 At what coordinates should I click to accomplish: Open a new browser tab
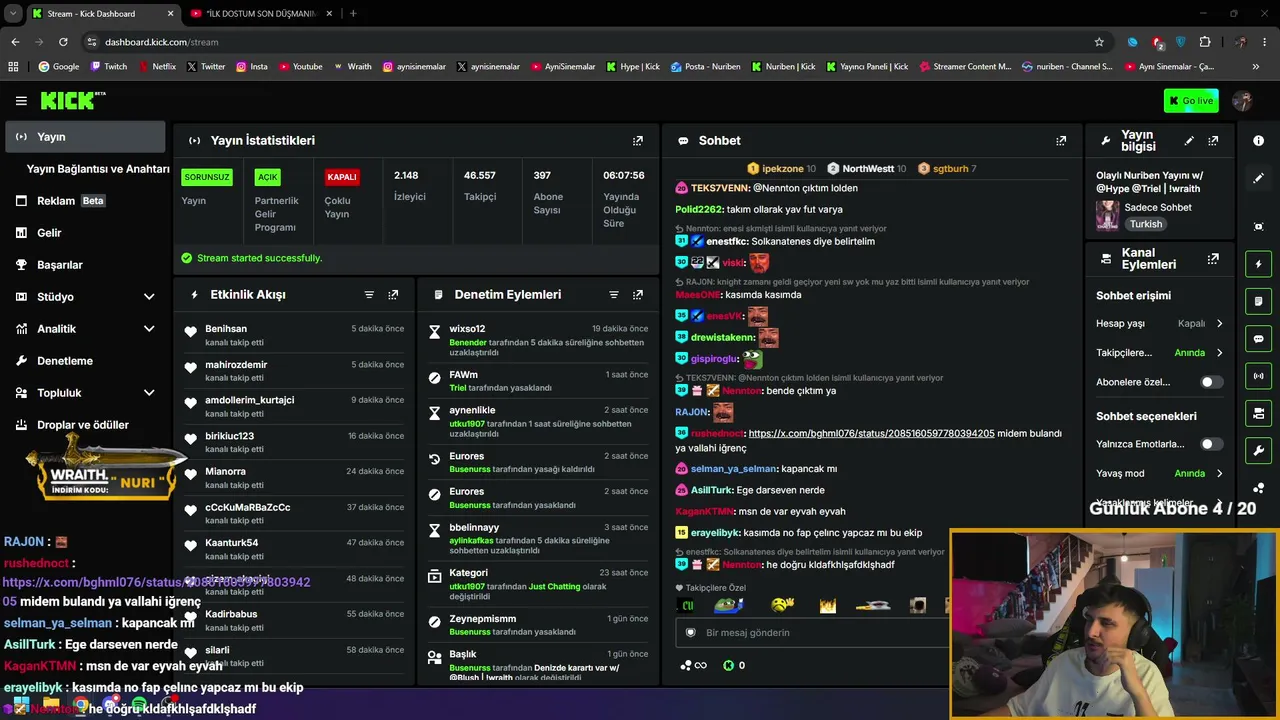[353, 14]
